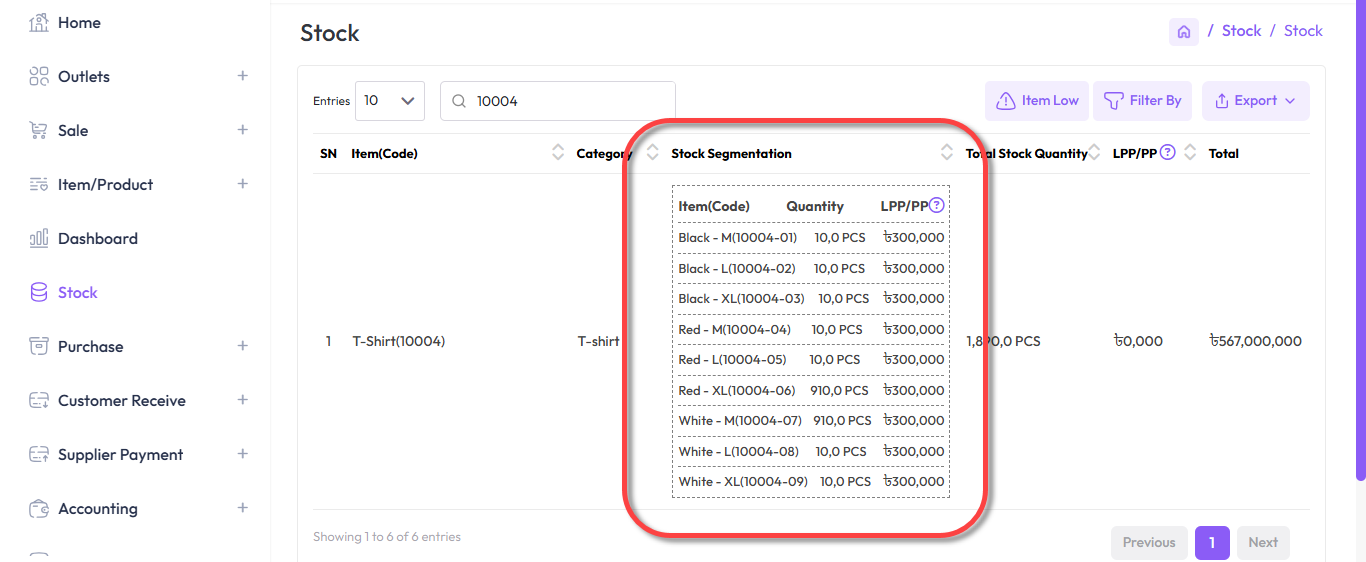Sort by Item(Code) column arrows
1366x562 pixels.
tap(558, 153)
